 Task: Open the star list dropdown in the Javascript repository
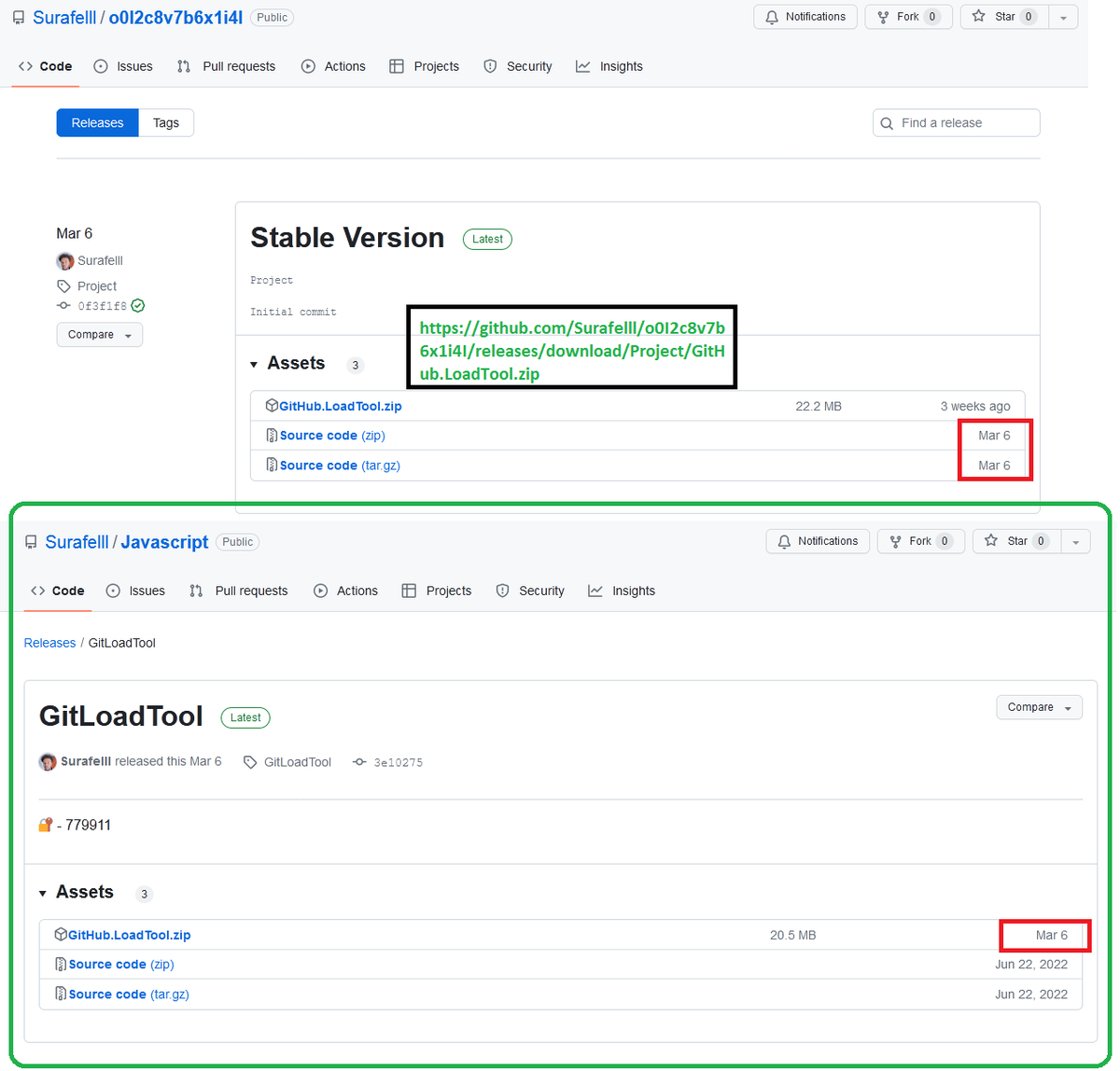(x=1076, y=541)
